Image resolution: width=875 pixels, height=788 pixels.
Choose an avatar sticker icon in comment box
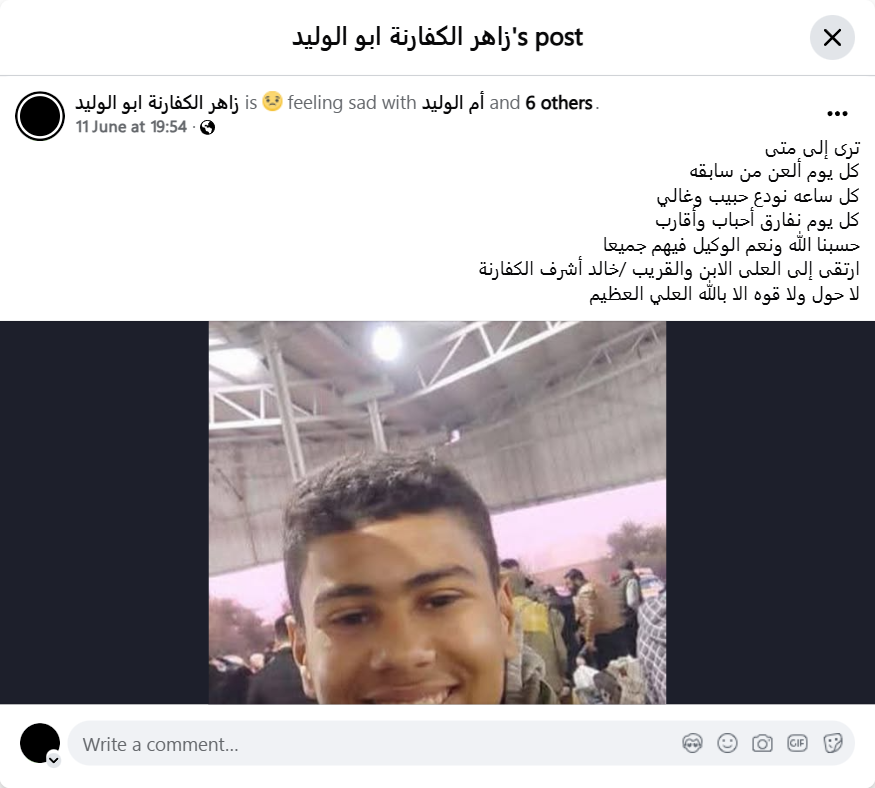(693, 743)
